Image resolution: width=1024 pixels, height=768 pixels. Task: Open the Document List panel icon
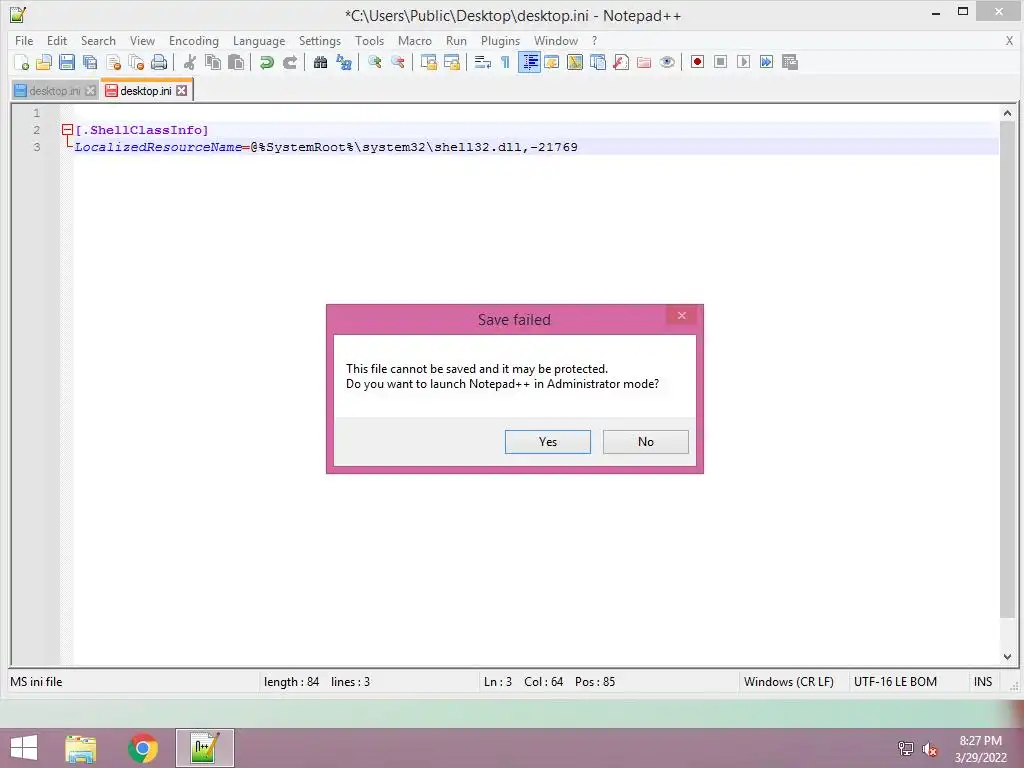(x=598, y=62)
